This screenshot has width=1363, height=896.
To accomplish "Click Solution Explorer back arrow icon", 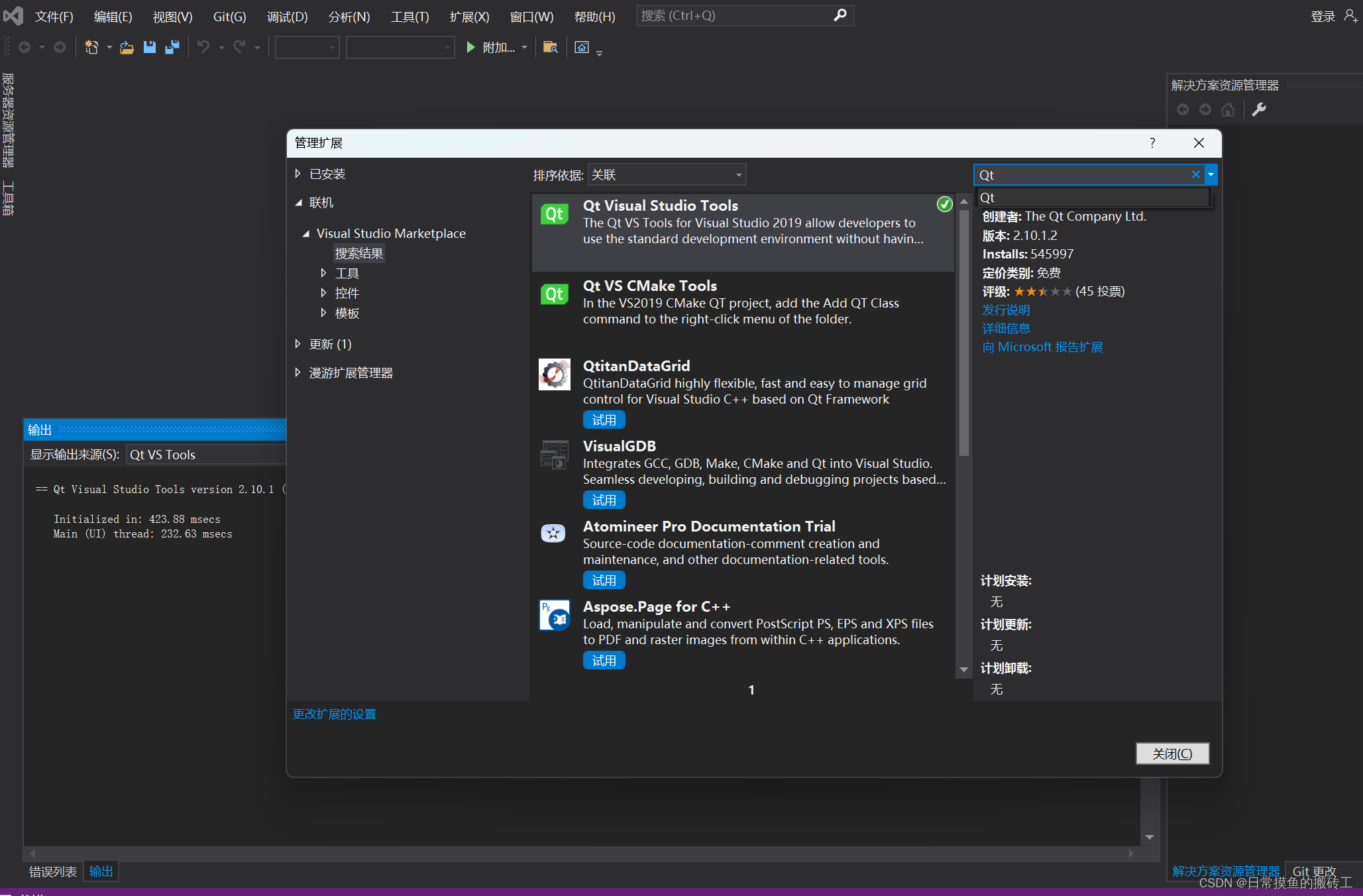I will (1183, 109).
